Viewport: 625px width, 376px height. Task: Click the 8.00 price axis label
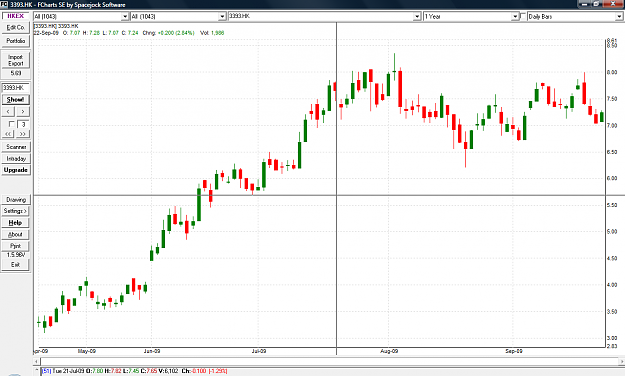pyautogui.click(x=612, y=73)
